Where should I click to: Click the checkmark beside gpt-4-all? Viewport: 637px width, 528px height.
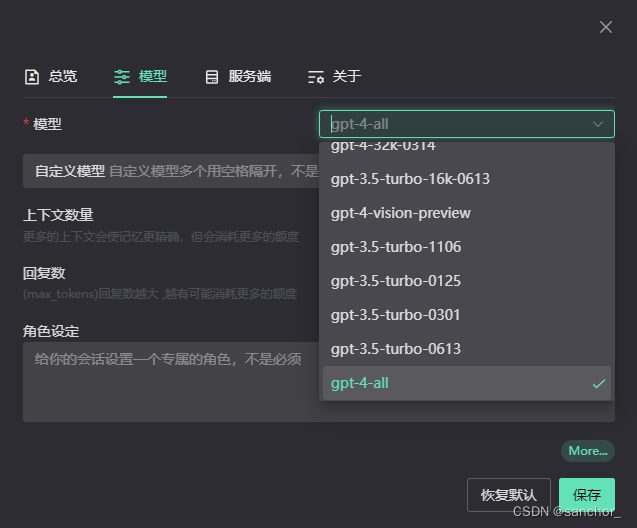pos(598,383)
